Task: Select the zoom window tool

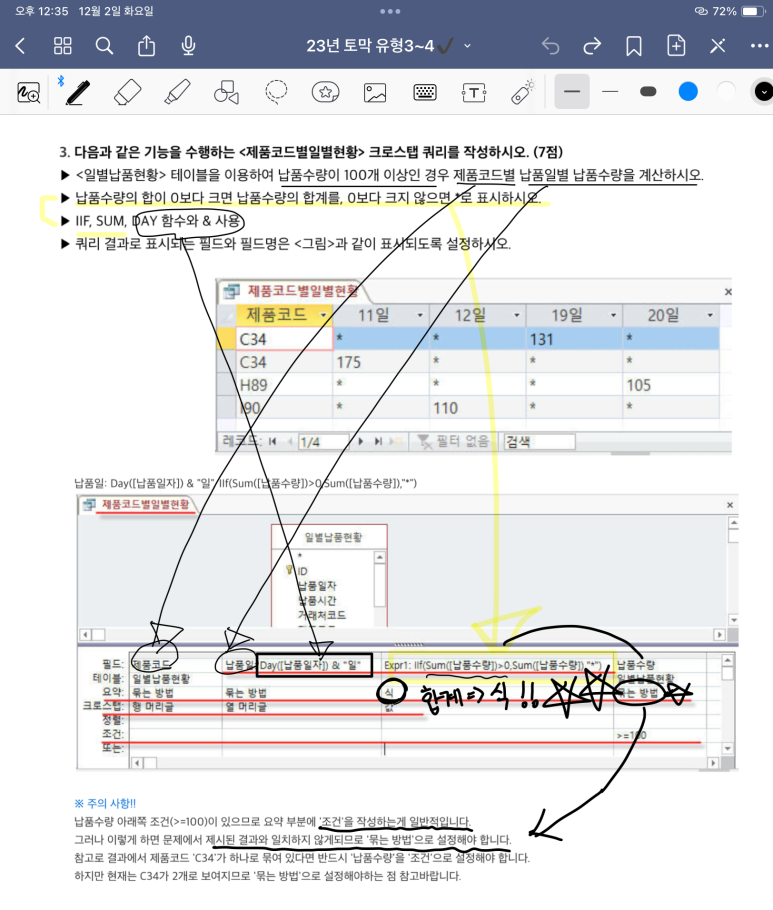Action: coord(28,92)
